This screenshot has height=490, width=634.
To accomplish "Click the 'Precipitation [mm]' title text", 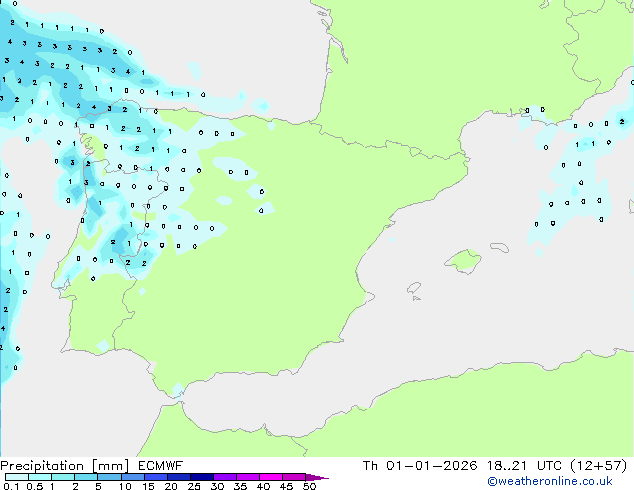I will [65, 466].
